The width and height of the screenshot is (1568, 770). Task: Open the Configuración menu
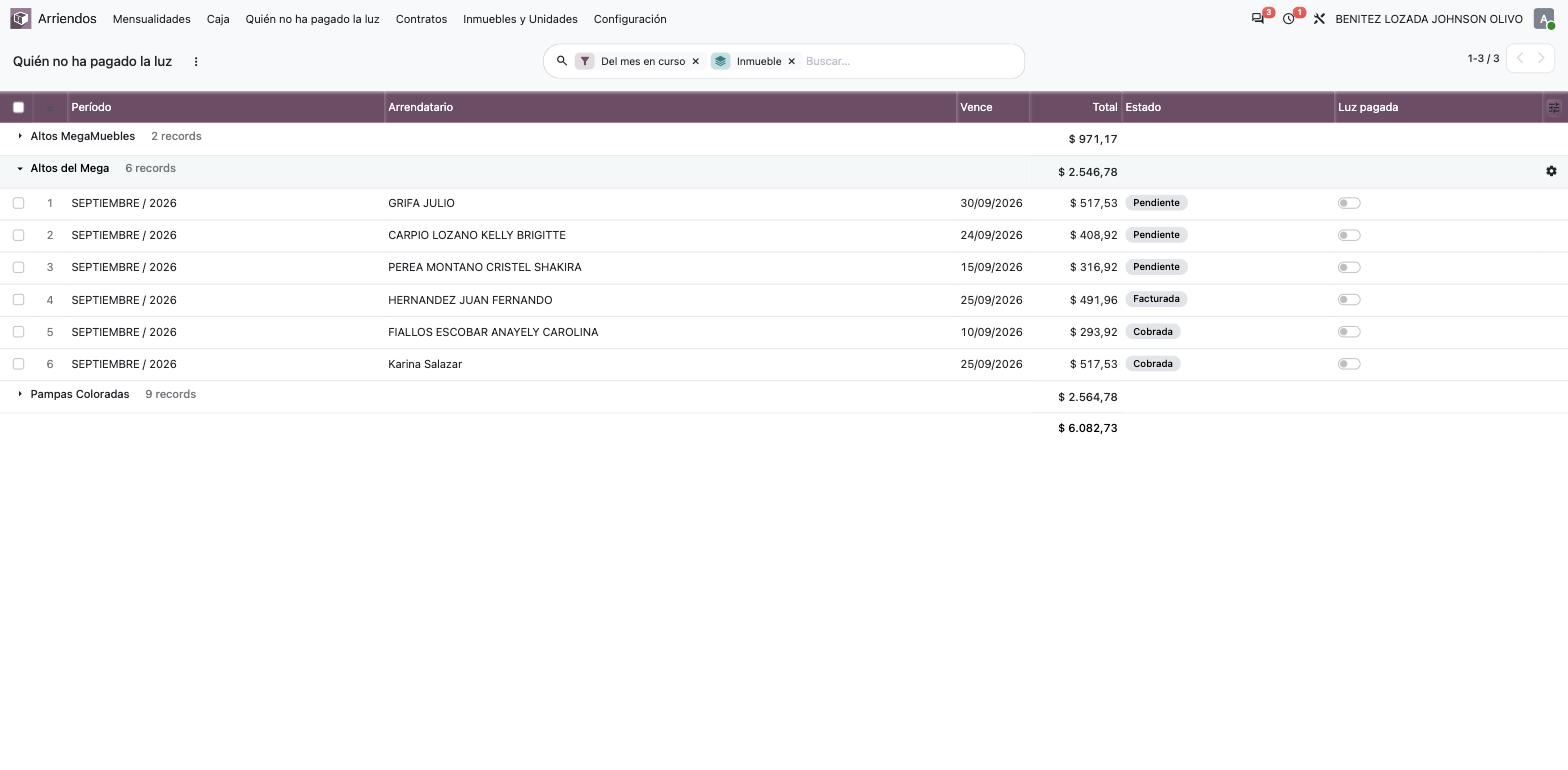[630, 19]
